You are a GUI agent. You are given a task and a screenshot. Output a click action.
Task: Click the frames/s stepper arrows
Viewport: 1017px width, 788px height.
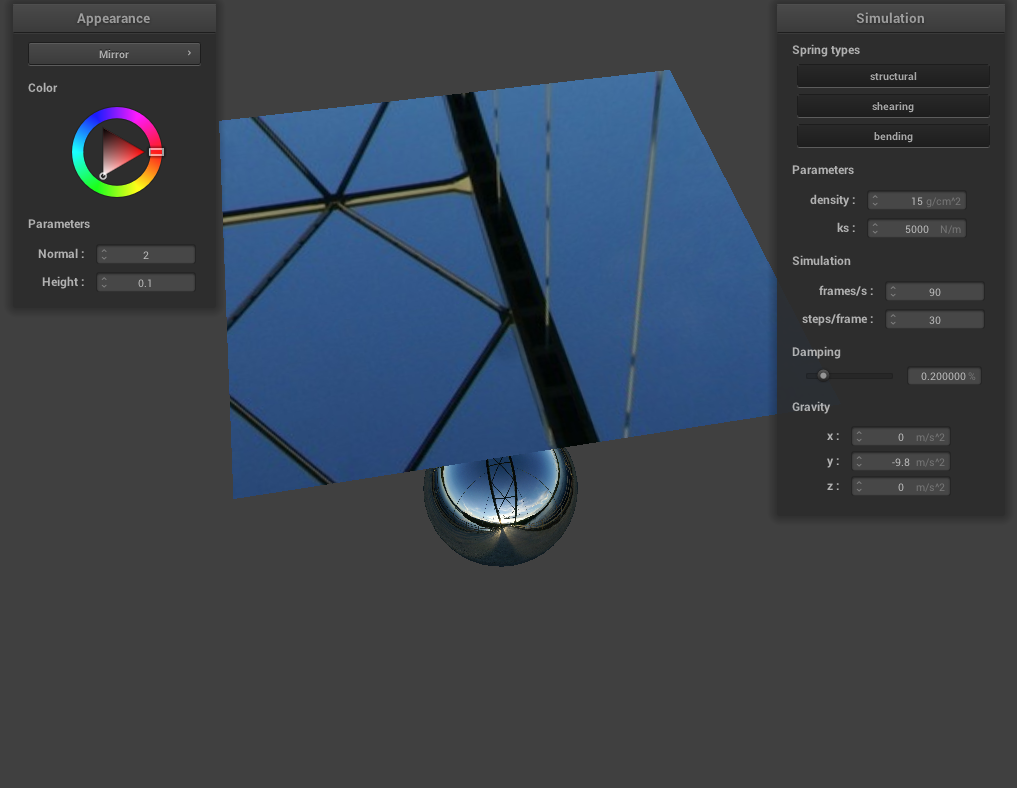[x=893, y=292]
